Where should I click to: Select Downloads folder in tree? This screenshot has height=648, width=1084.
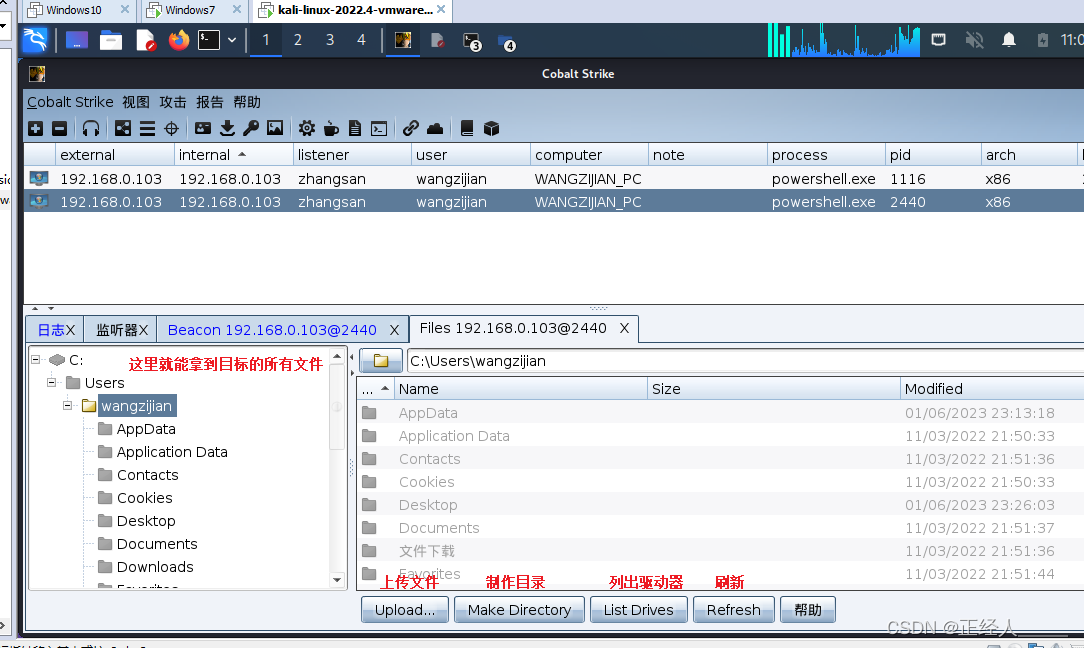pyautogui.click(x=155, y=567)
